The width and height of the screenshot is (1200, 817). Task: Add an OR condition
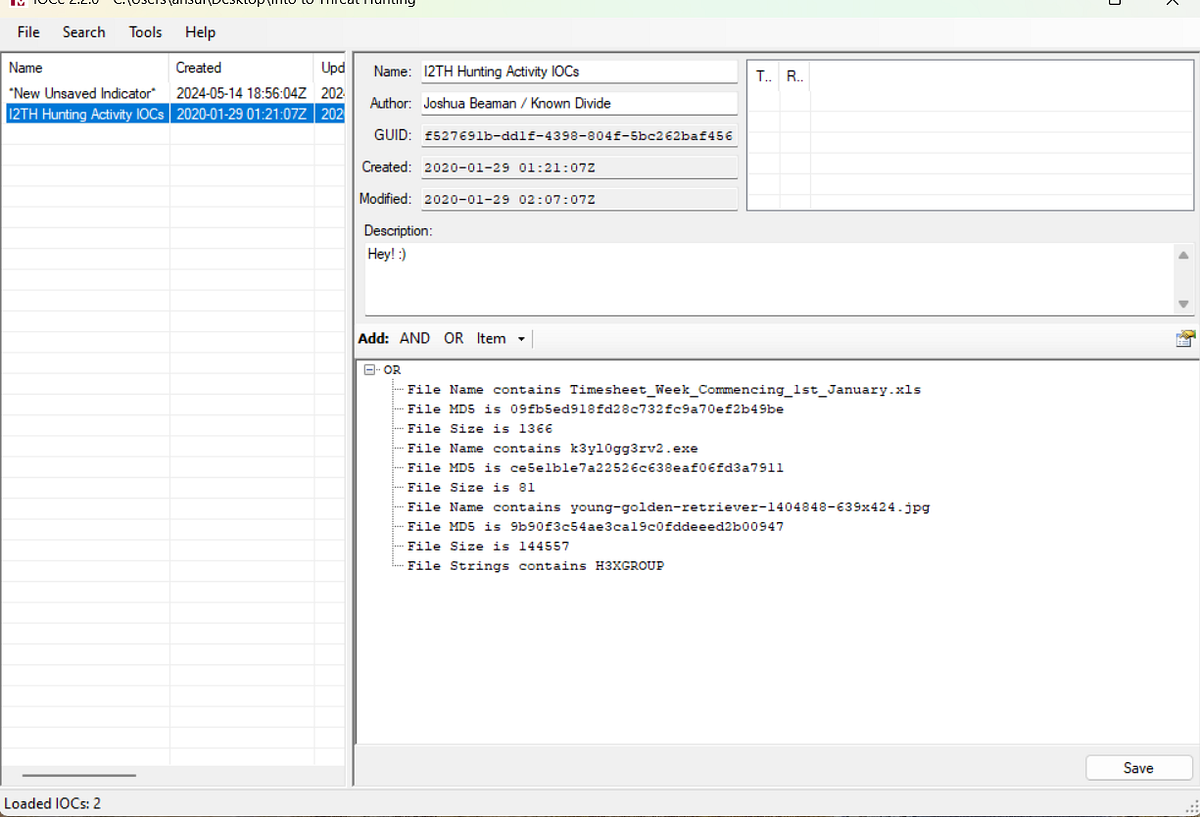(x=454, y=338)
